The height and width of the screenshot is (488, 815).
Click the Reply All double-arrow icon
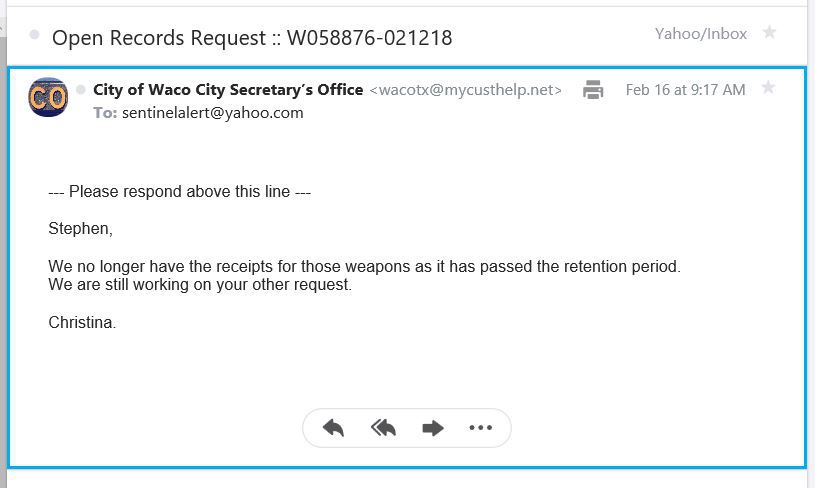tap(383, 428)
